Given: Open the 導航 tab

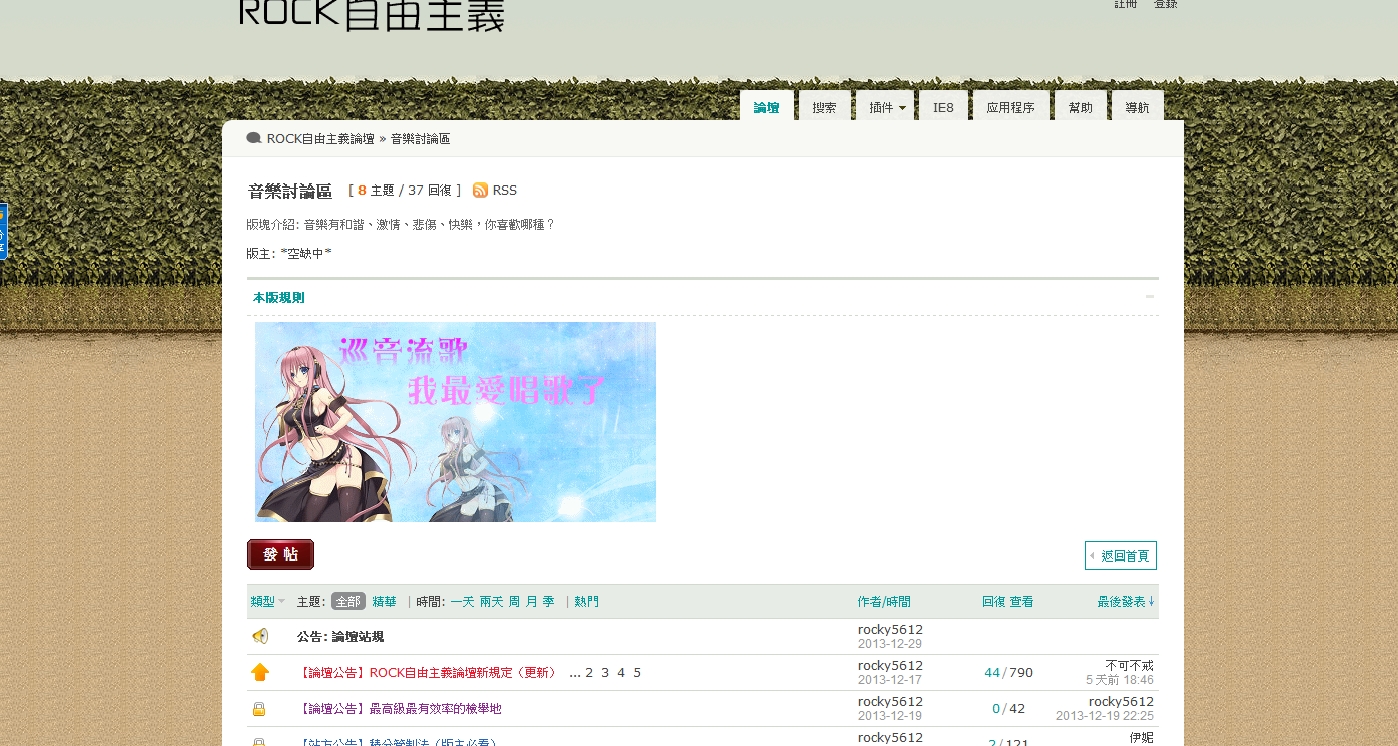Looking at the screenshot, I should 1137,107.
